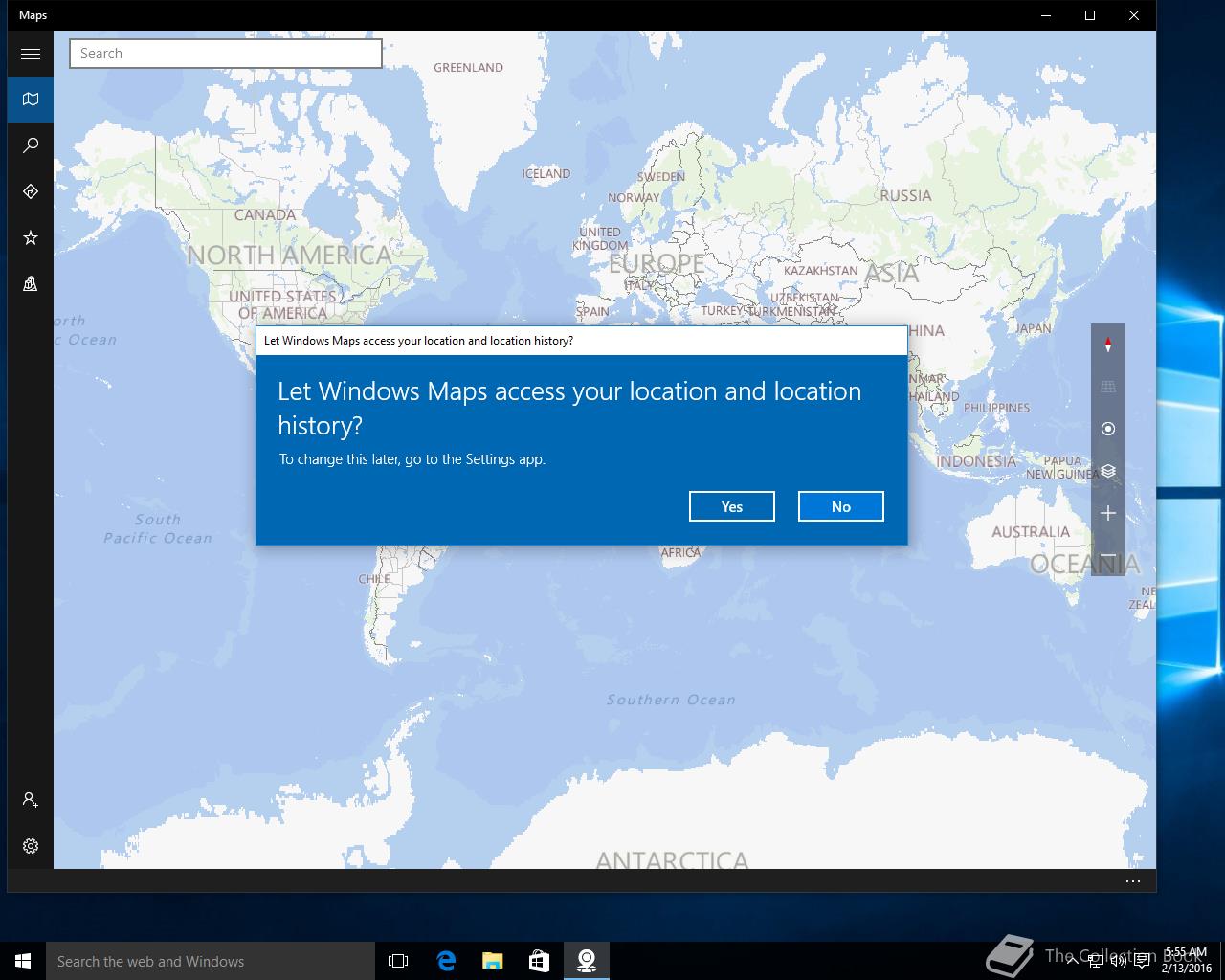Select the Map view icon in sidebar

tap(31, 100)
